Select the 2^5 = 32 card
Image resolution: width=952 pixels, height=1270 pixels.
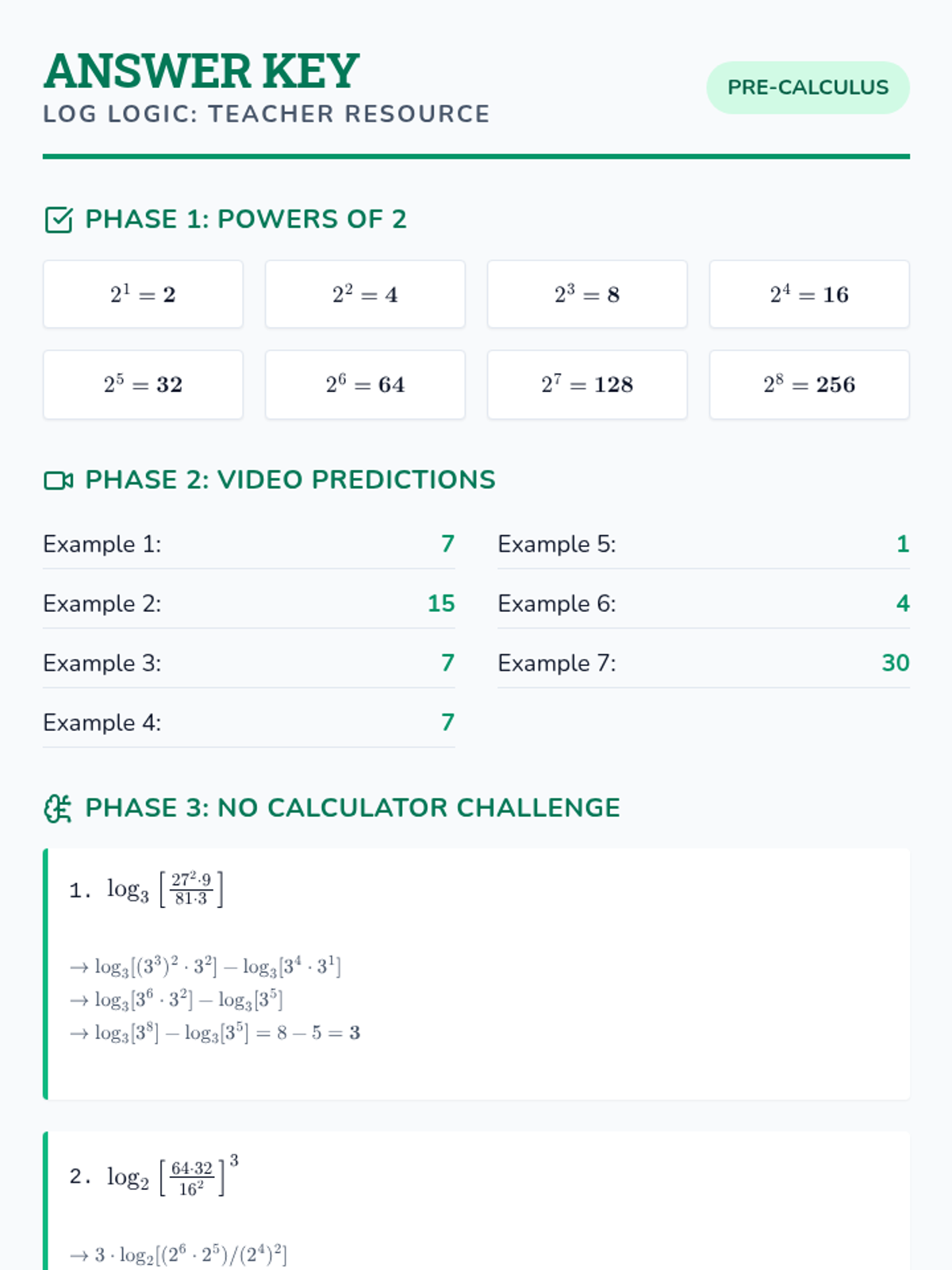(143, 385)
